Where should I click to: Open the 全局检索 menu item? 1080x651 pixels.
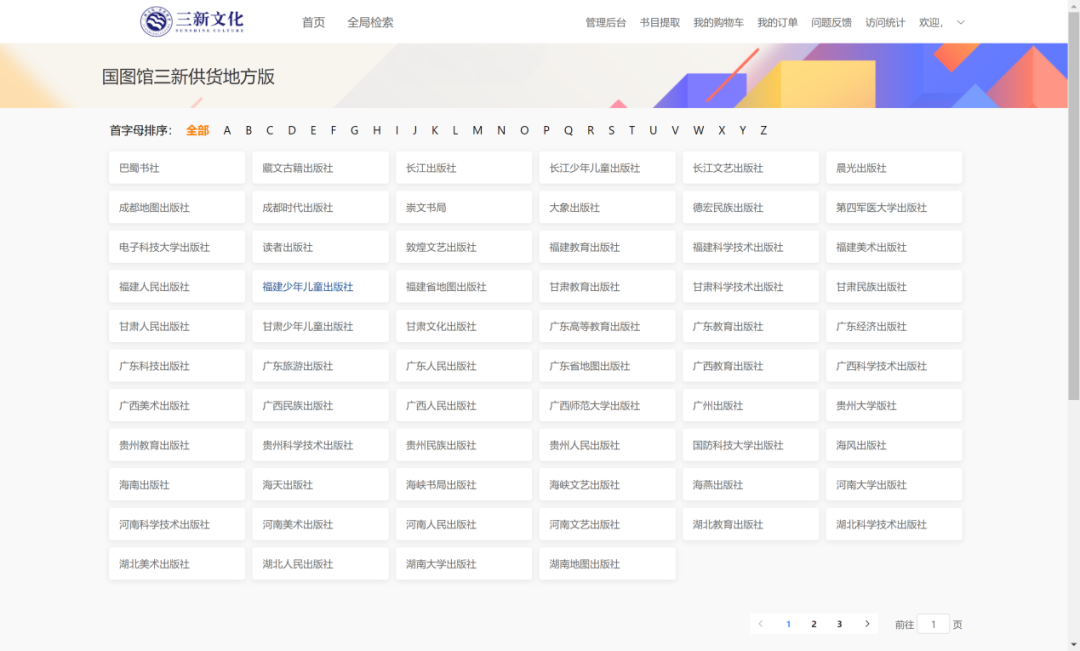click(x=371, y=21)
